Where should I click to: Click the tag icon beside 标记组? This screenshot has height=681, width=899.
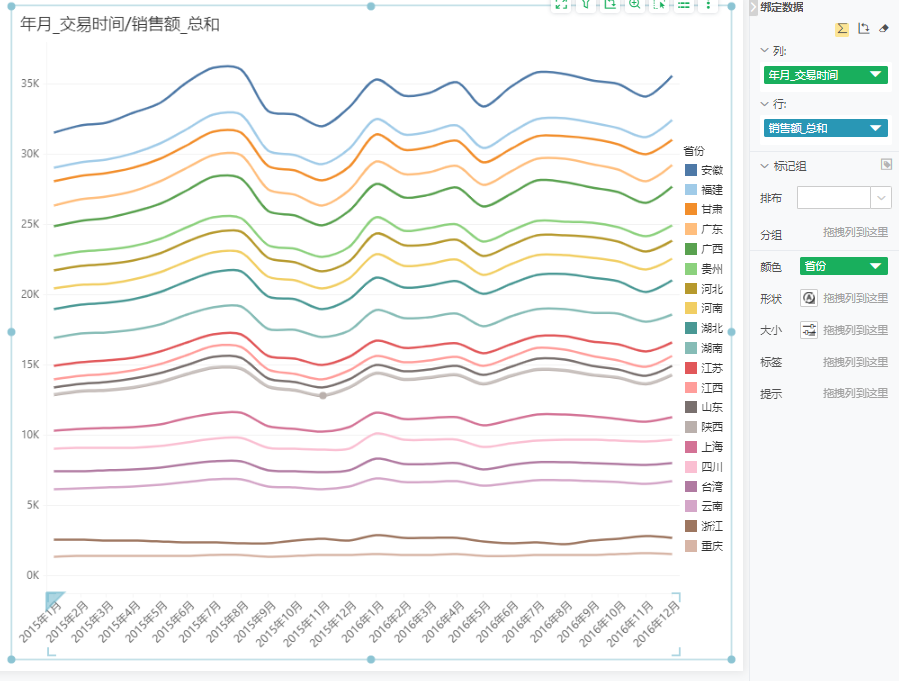tap(886, 165)
